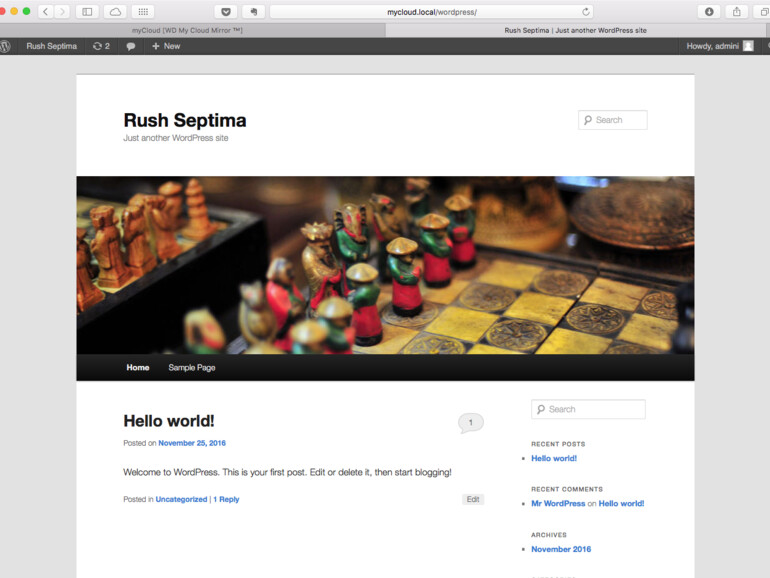Image resolution: width=770 pixels, height=578 pixels.
Task: Open the 2 pending updates icon
Action: click(101, 46)
